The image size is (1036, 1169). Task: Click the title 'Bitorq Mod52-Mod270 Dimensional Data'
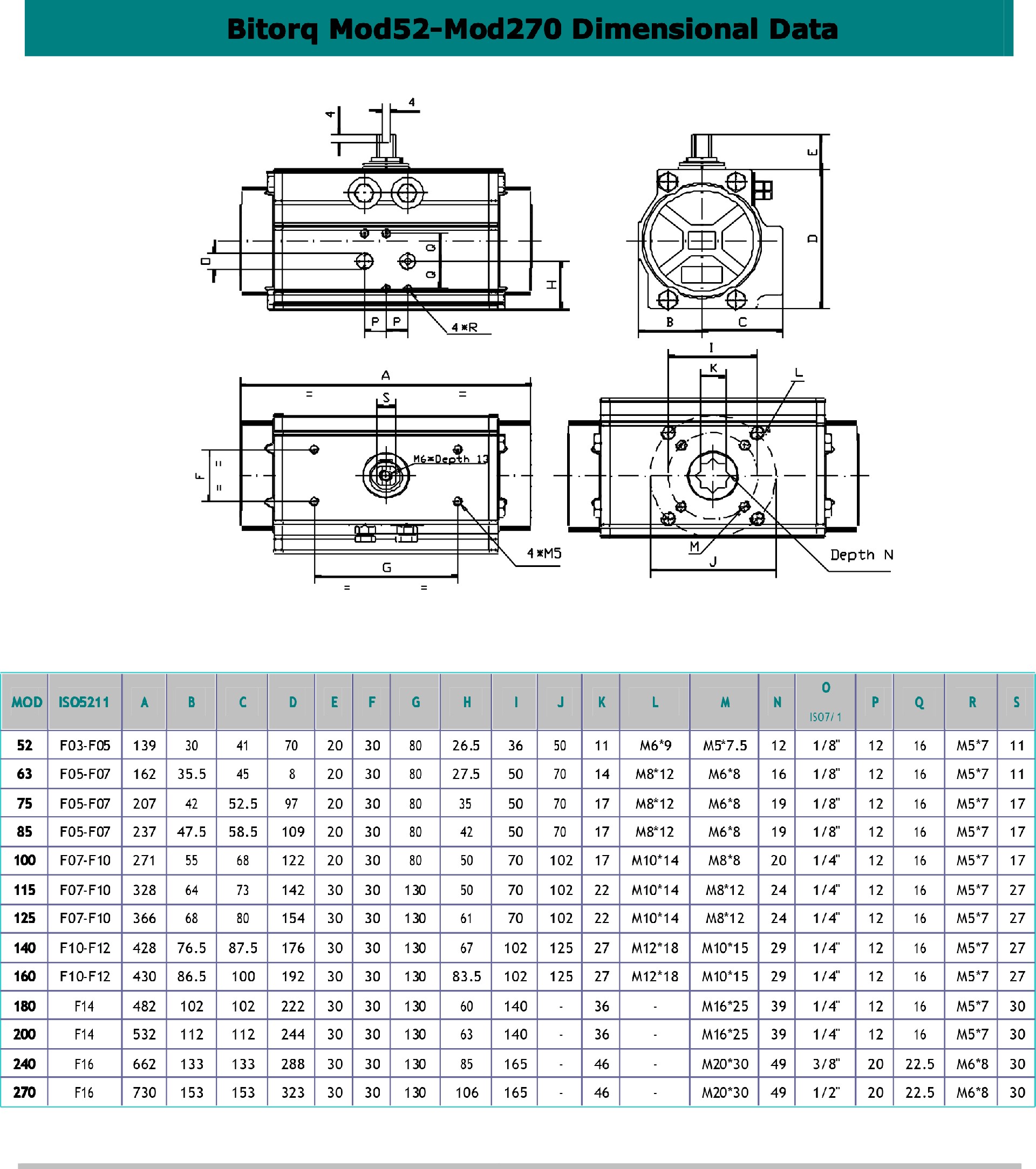(x=532, y=30)
